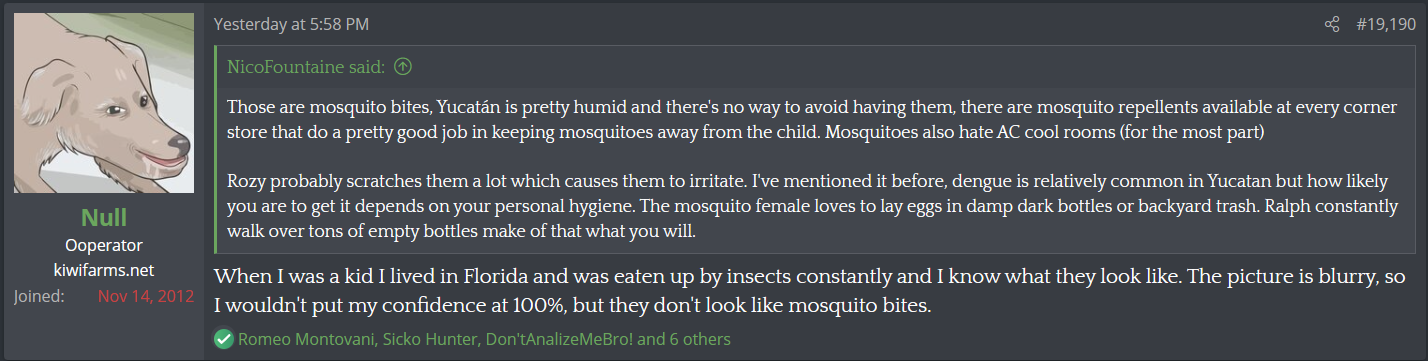Click the NicoFountaine said quote header

pyautogui.click(x=306, y=67)
